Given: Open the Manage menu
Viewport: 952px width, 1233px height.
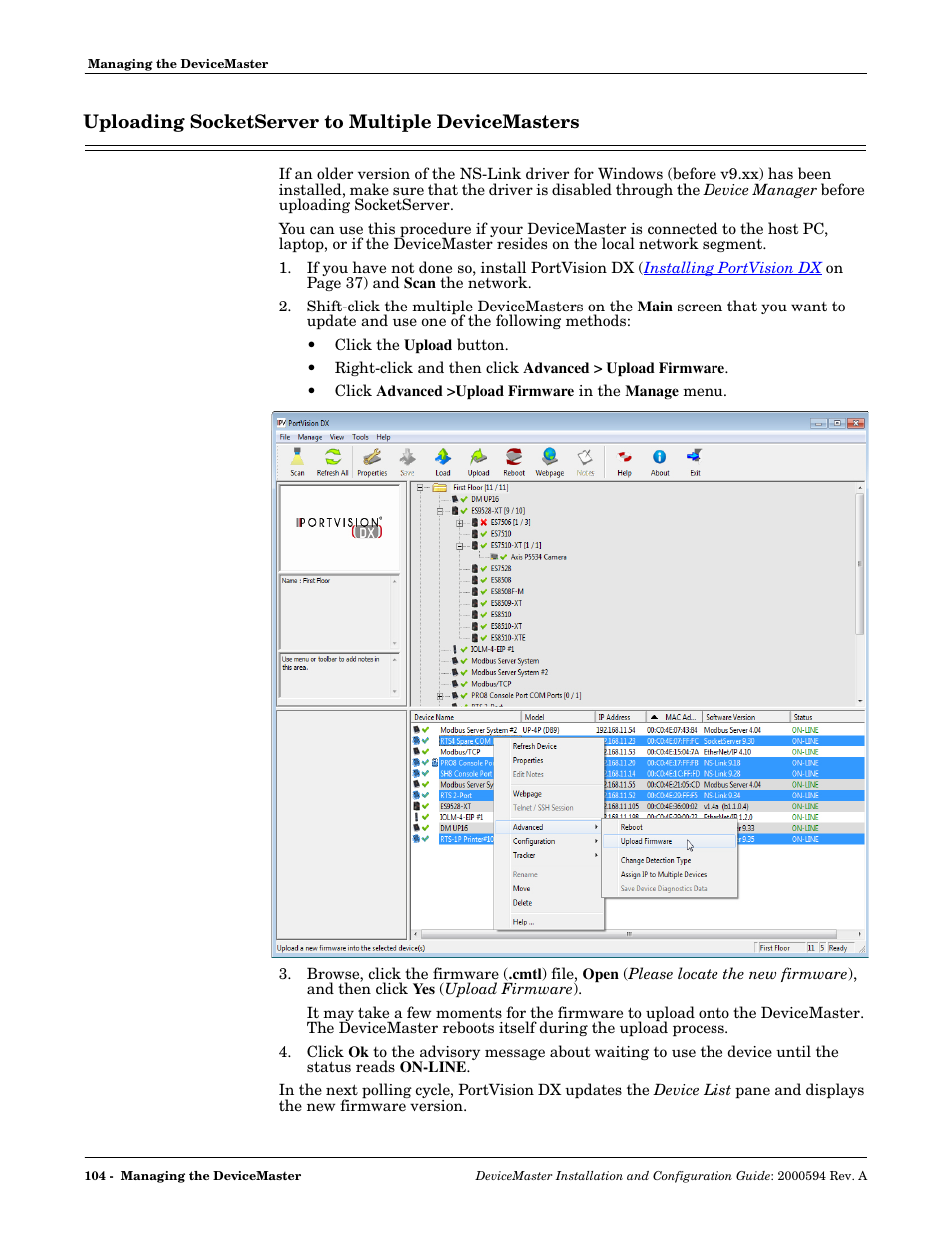Looking at the screenshot, I should point(310,437).
